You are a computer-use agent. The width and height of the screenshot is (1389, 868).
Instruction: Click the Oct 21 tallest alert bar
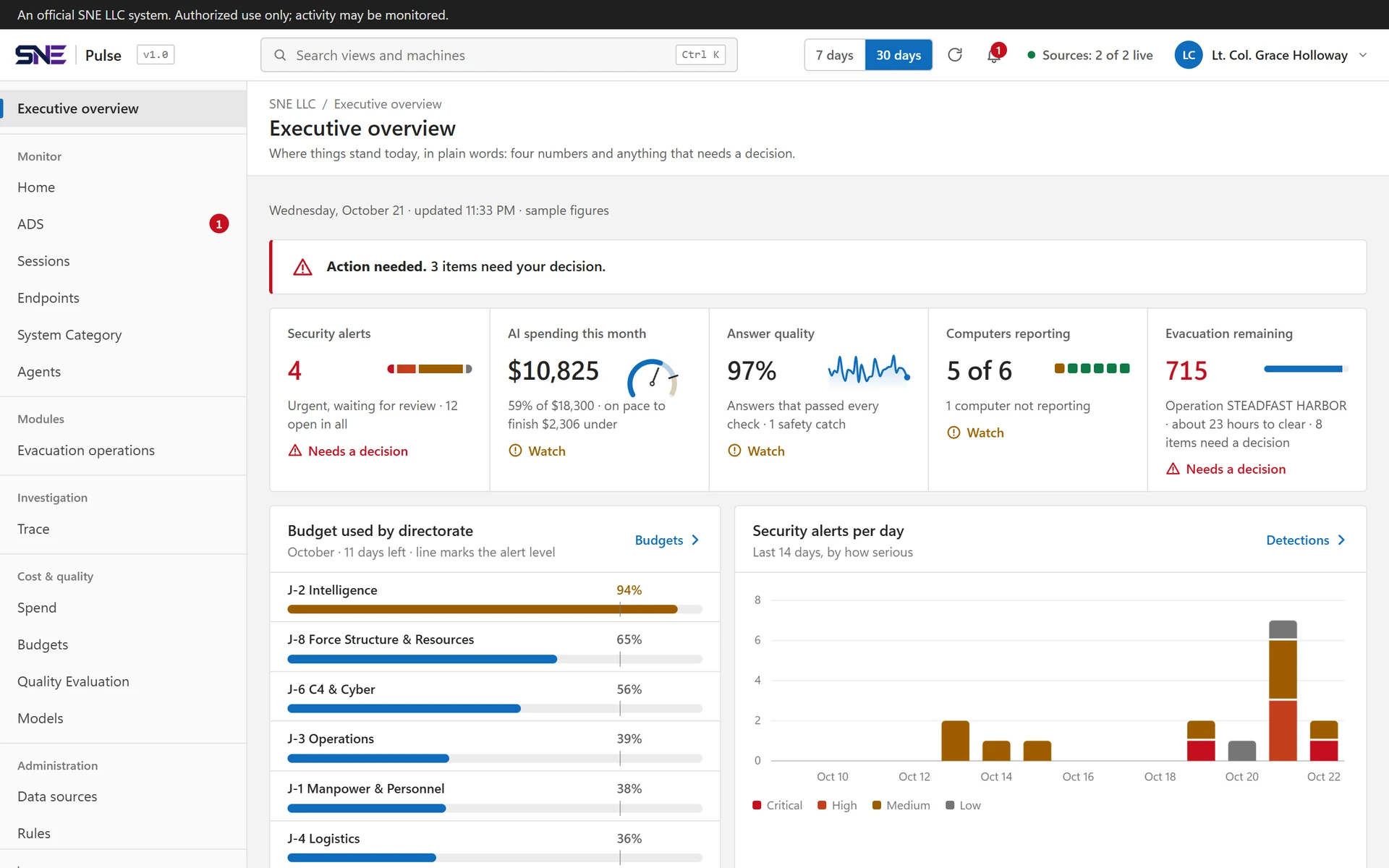click(x=1283, y=690)
